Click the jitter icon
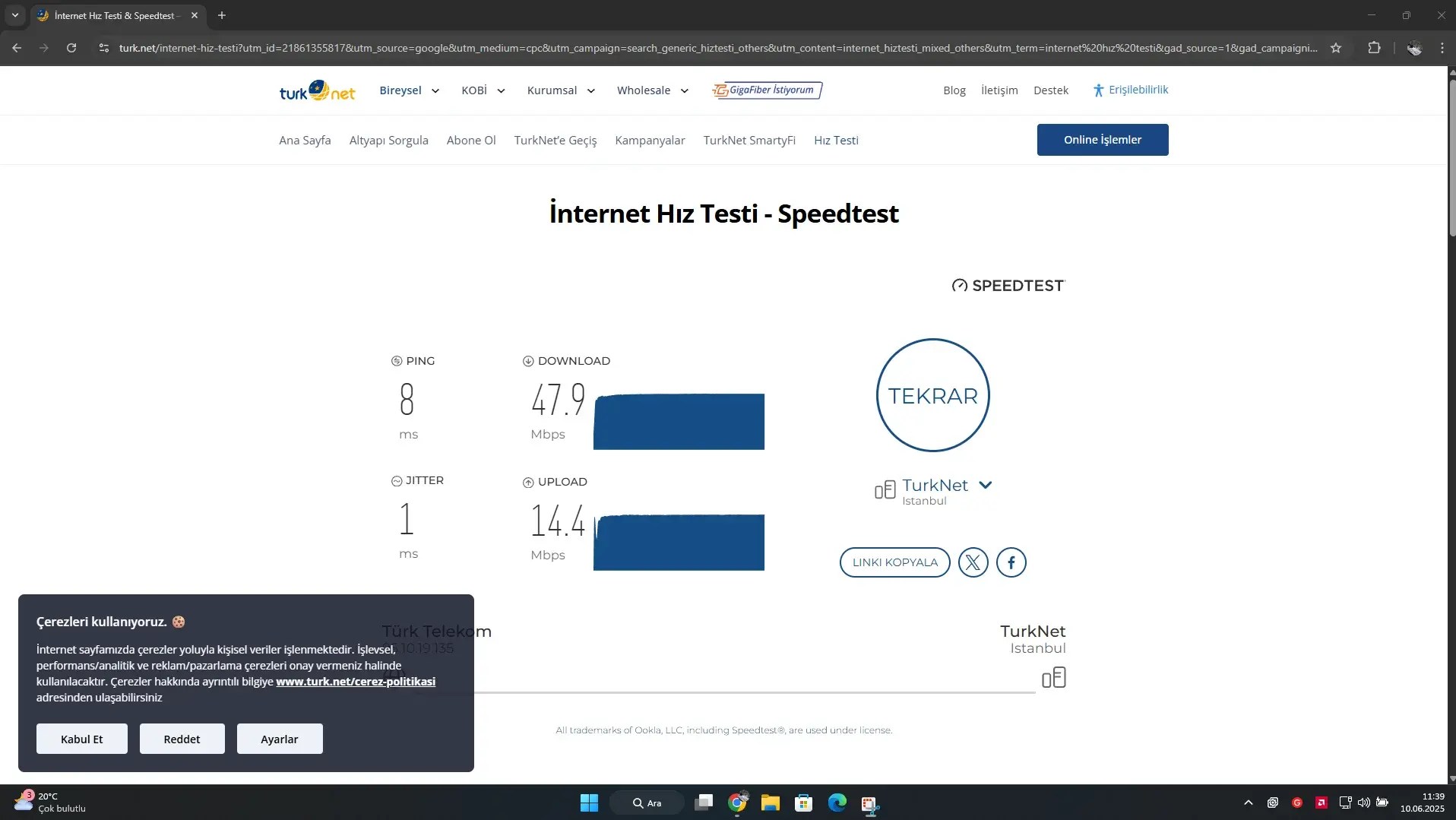The height and width of the screenshot is (820, 1456). click(x=397, y=481)
